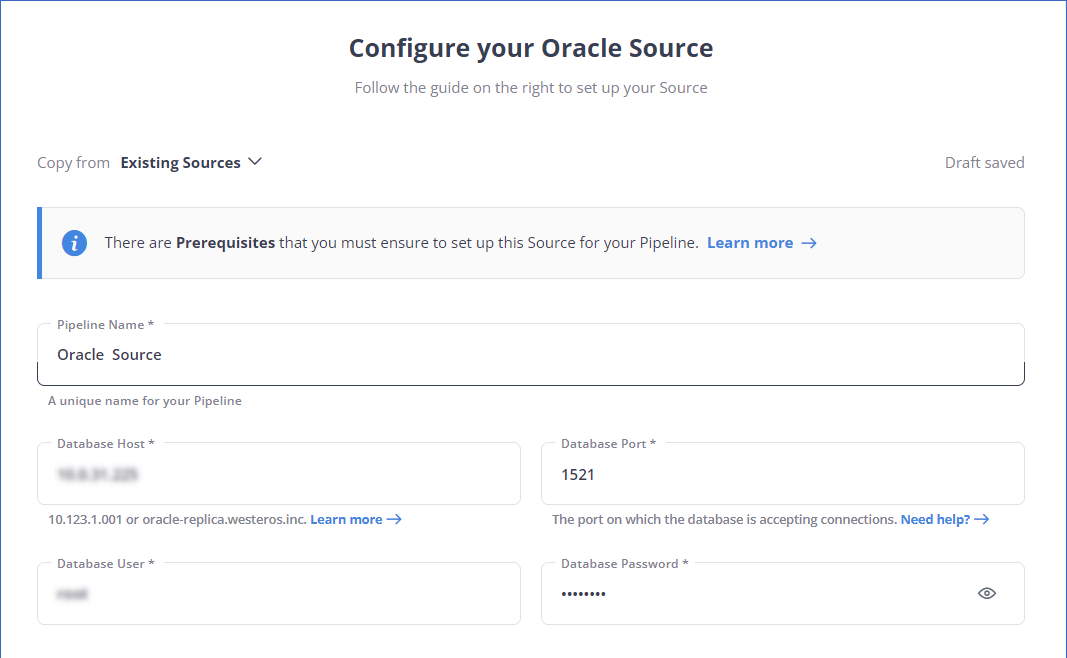This screenshot has width=1067, height=658.
Task: Open Learn more link under Database Host
Action: pos(356,519)
